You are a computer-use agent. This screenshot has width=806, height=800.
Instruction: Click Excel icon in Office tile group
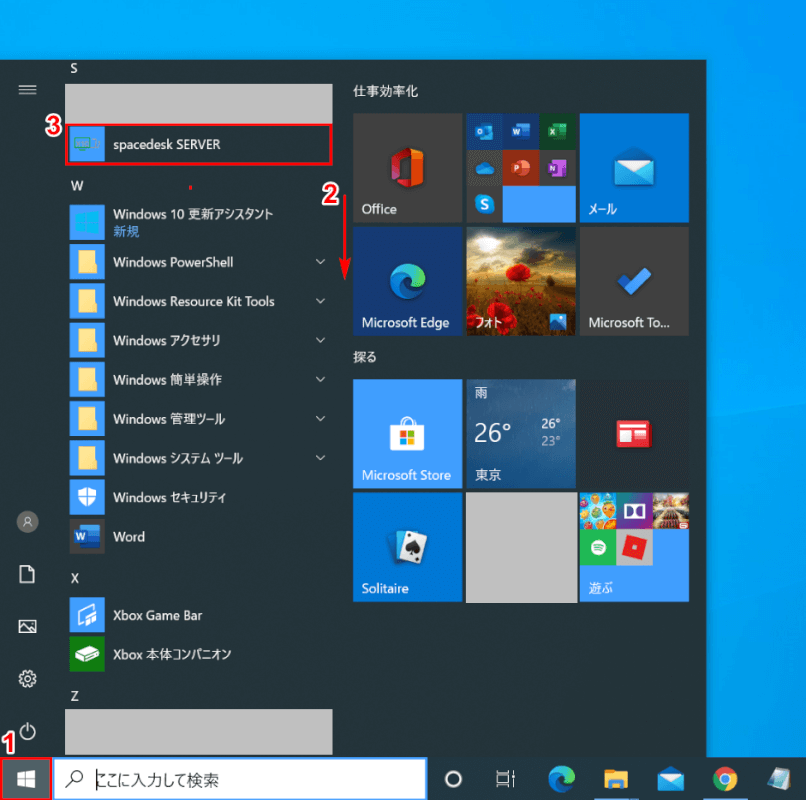click(557, 132)
